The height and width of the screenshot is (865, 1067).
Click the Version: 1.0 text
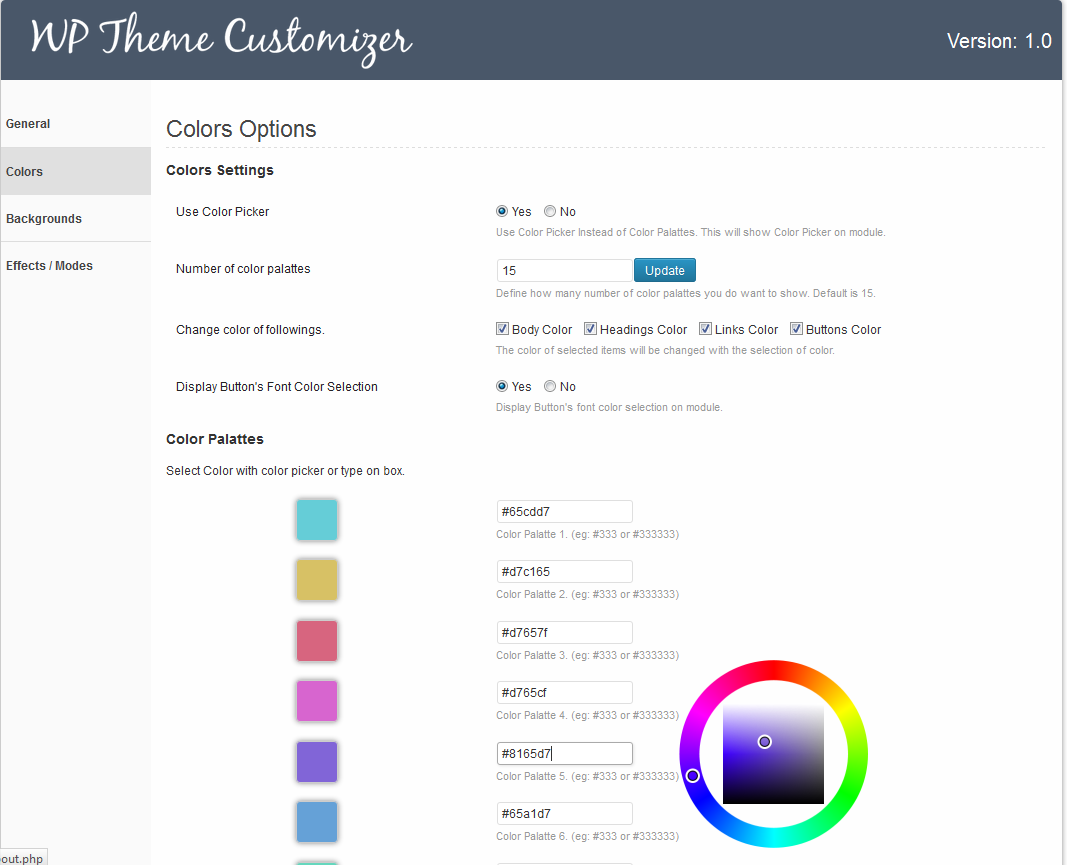pyautogui.click(x=999, y=41)
